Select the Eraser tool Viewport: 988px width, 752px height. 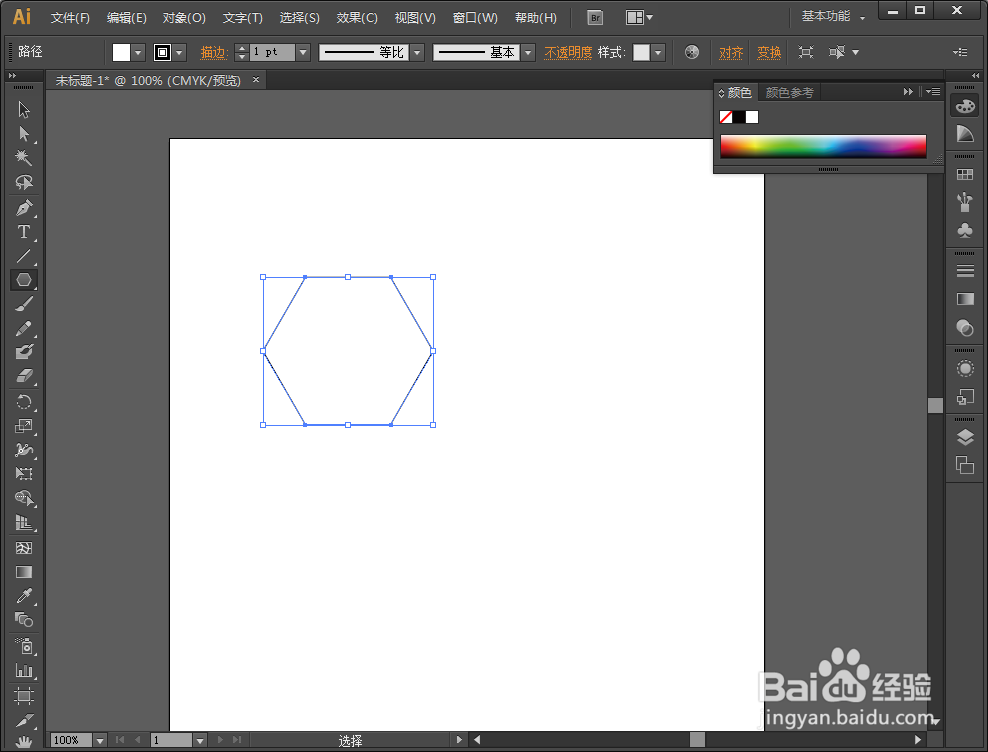(x=24, y=376)
